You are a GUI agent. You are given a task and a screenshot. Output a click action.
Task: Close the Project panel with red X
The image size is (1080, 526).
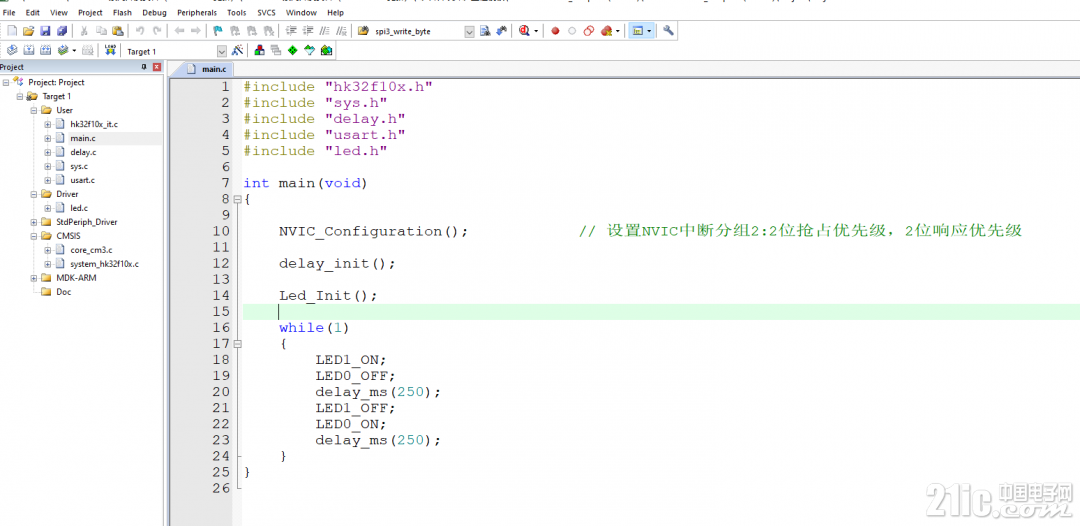(157, 67)
